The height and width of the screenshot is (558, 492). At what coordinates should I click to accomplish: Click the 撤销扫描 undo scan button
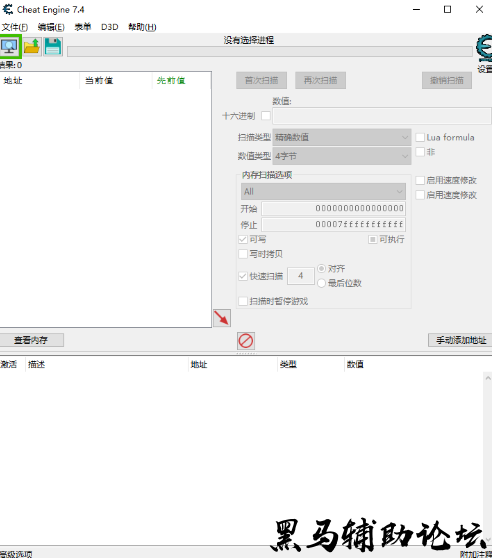point(447,80)
